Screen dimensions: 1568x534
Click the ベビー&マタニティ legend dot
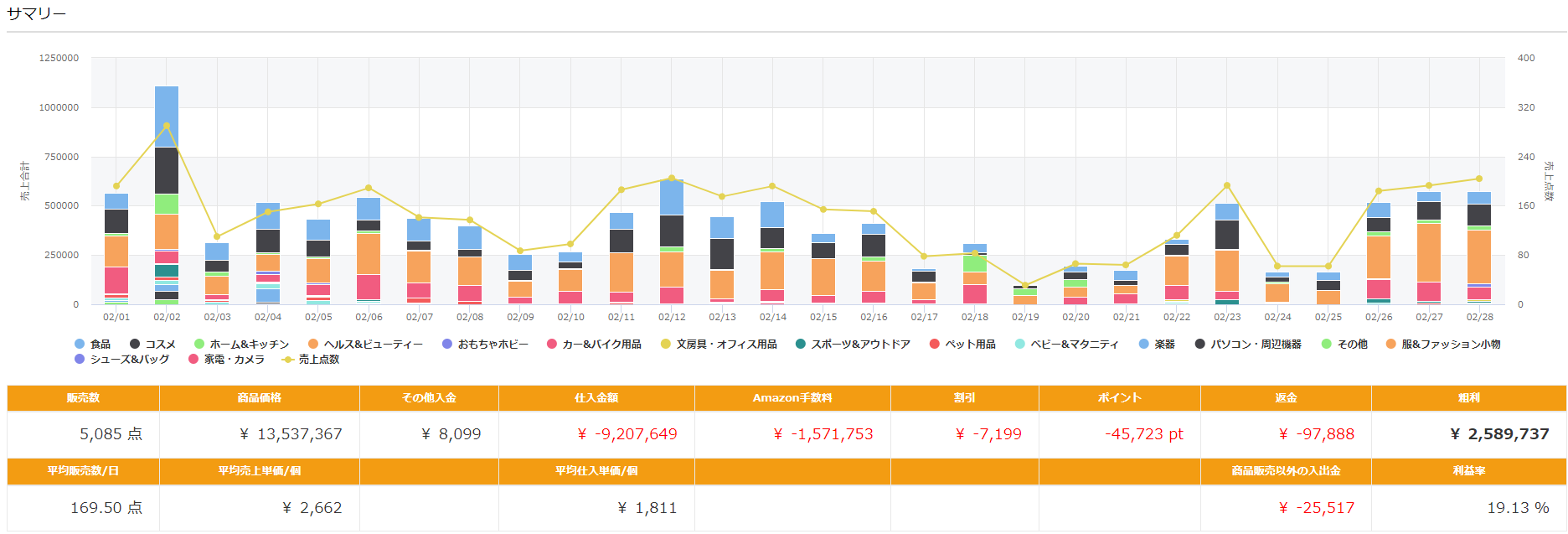click(x=1020, y=345)
